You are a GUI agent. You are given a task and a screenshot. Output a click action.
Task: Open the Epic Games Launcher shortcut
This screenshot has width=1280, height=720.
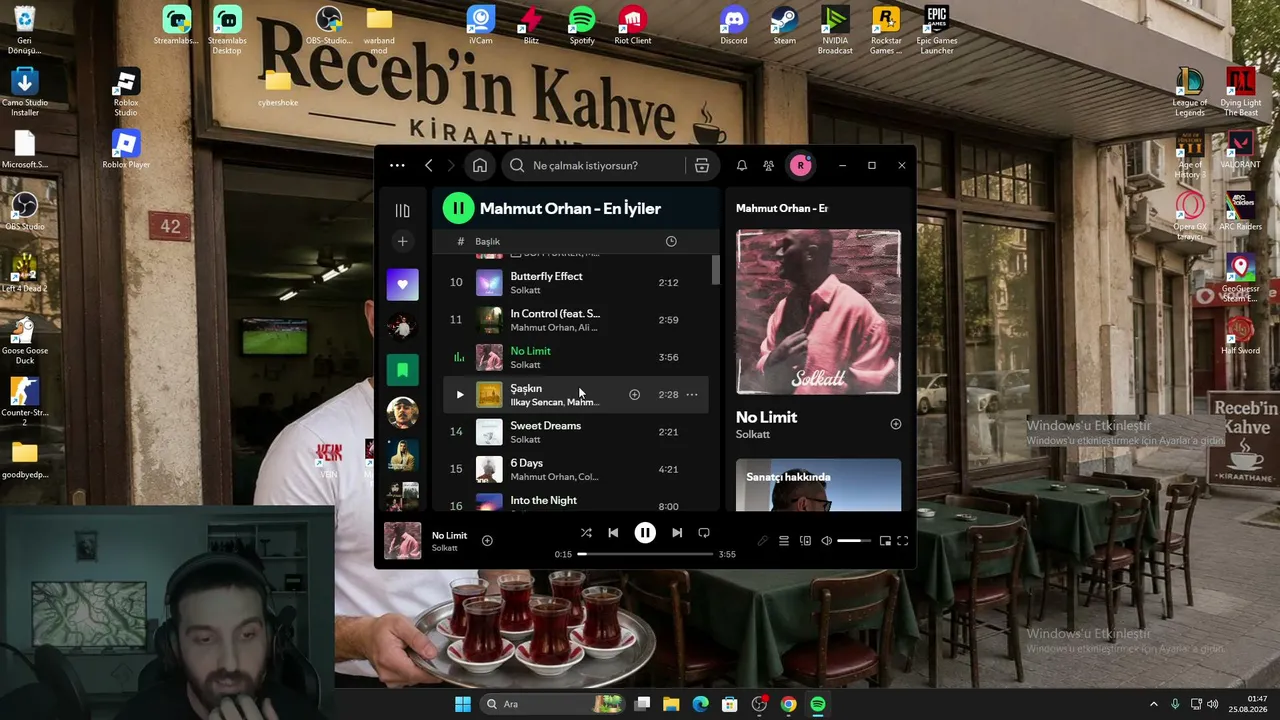937,30
